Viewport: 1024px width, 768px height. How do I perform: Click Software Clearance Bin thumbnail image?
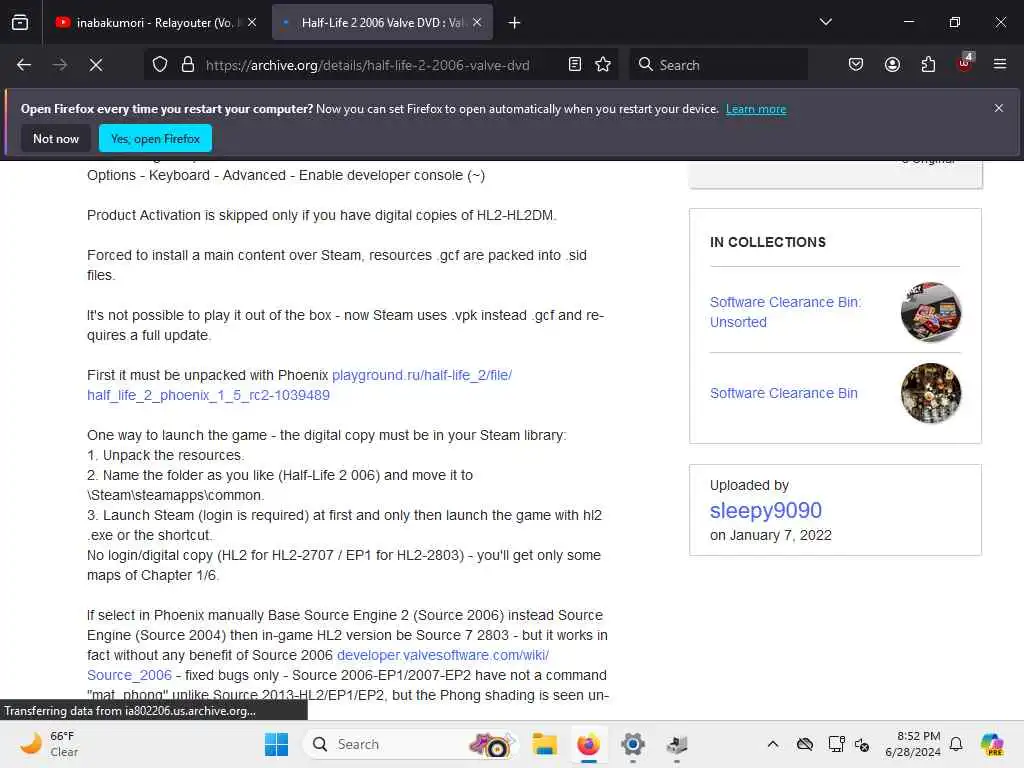(x=931, y=393)
